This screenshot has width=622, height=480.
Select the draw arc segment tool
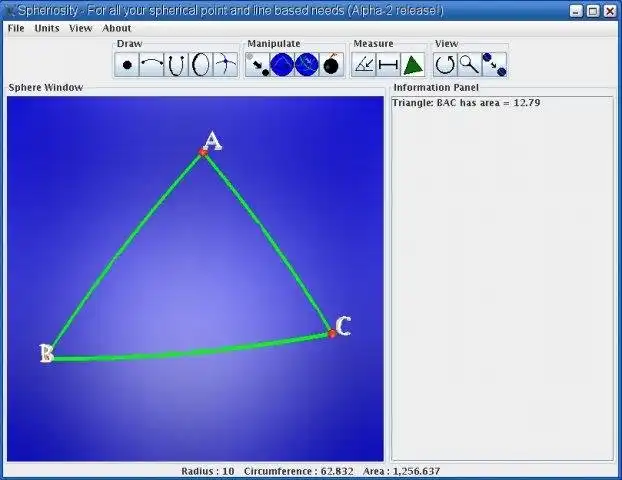tap(152, 65)
